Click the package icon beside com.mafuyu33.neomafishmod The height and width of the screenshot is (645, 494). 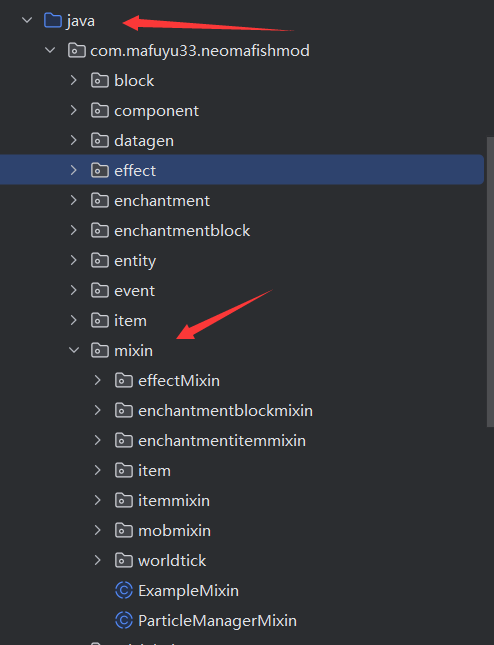click(77, 50)
